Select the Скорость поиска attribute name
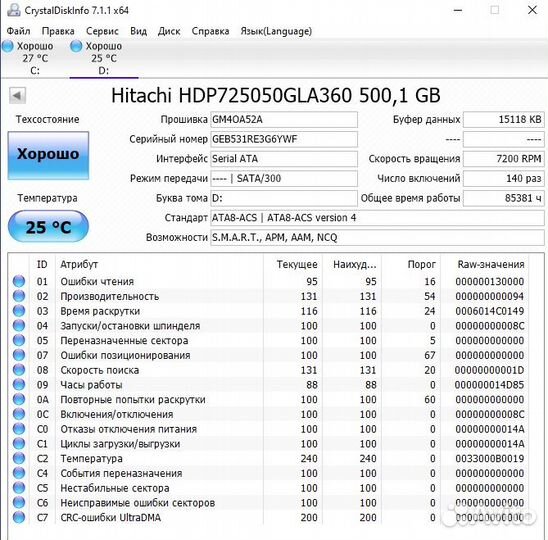The image size is (548, 540). [x=100, y=370]
